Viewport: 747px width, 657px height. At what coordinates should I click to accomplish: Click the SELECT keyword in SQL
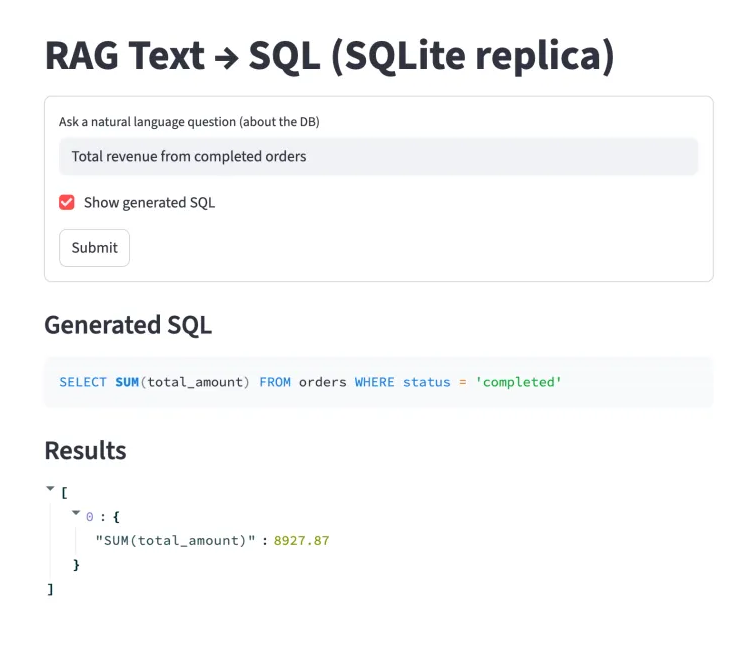click(83, 382)
